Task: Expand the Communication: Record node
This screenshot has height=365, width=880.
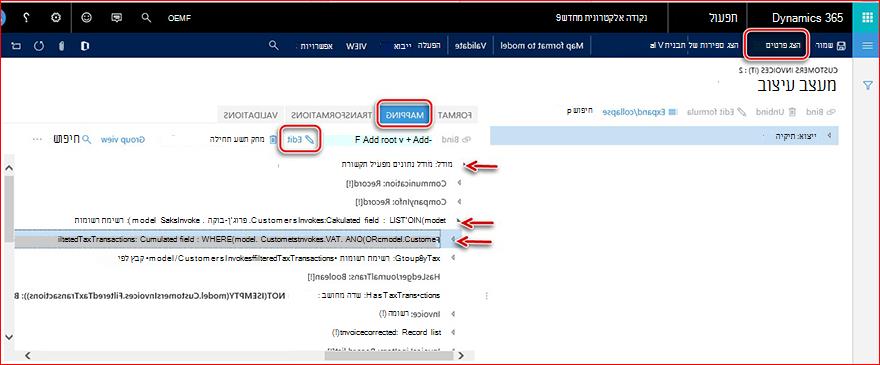Action: [458, 183]
